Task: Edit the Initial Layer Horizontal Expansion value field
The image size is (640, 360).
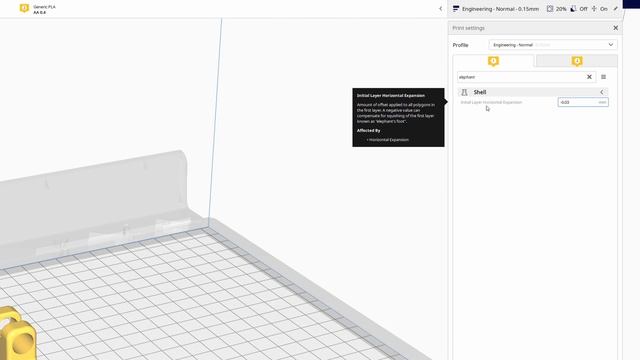Action: pyautogui.click(x=583, y=102)
